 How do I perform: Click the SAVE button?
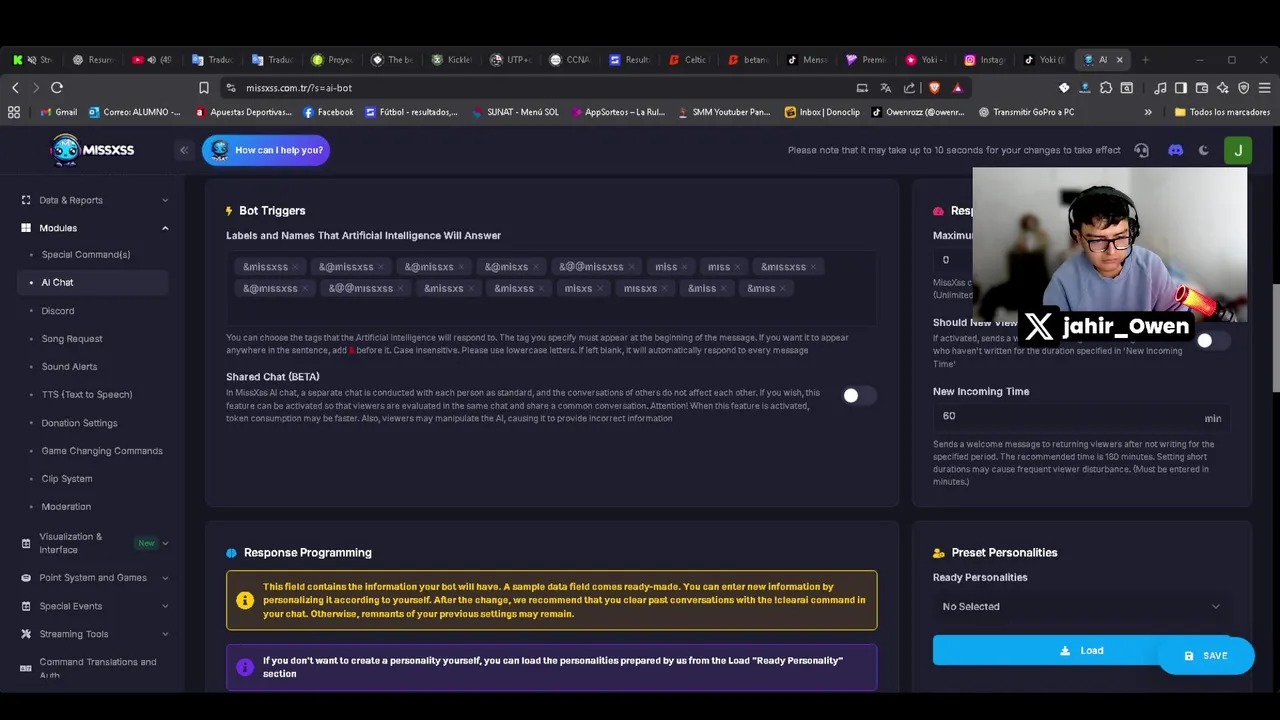coord(1206,656)
